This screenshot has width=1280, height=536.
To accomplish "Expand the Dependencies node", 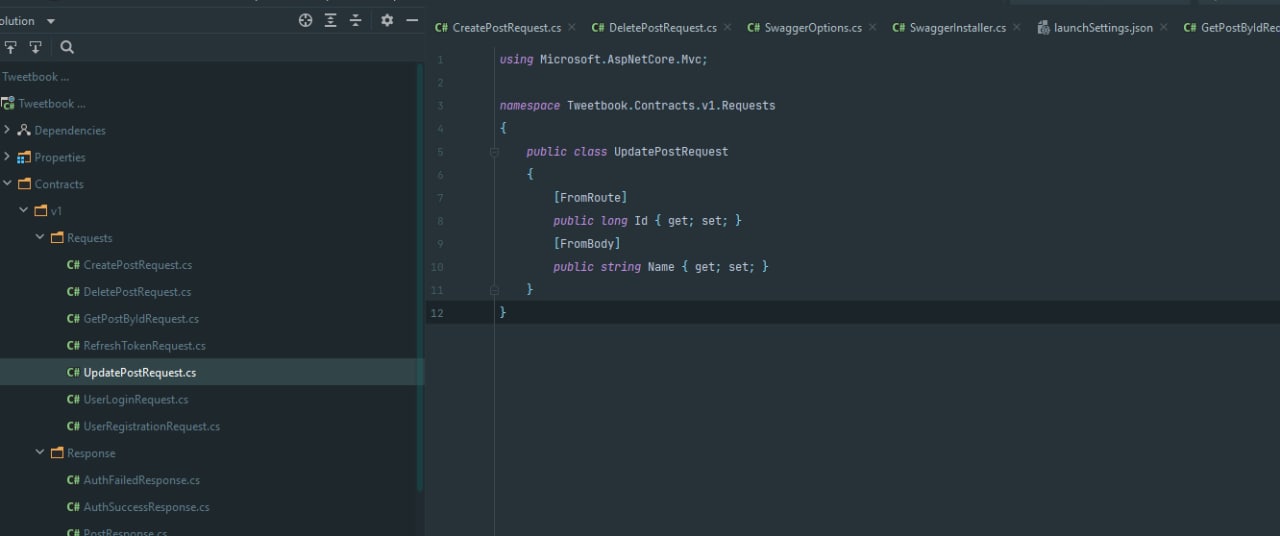I will coord(8,130).
